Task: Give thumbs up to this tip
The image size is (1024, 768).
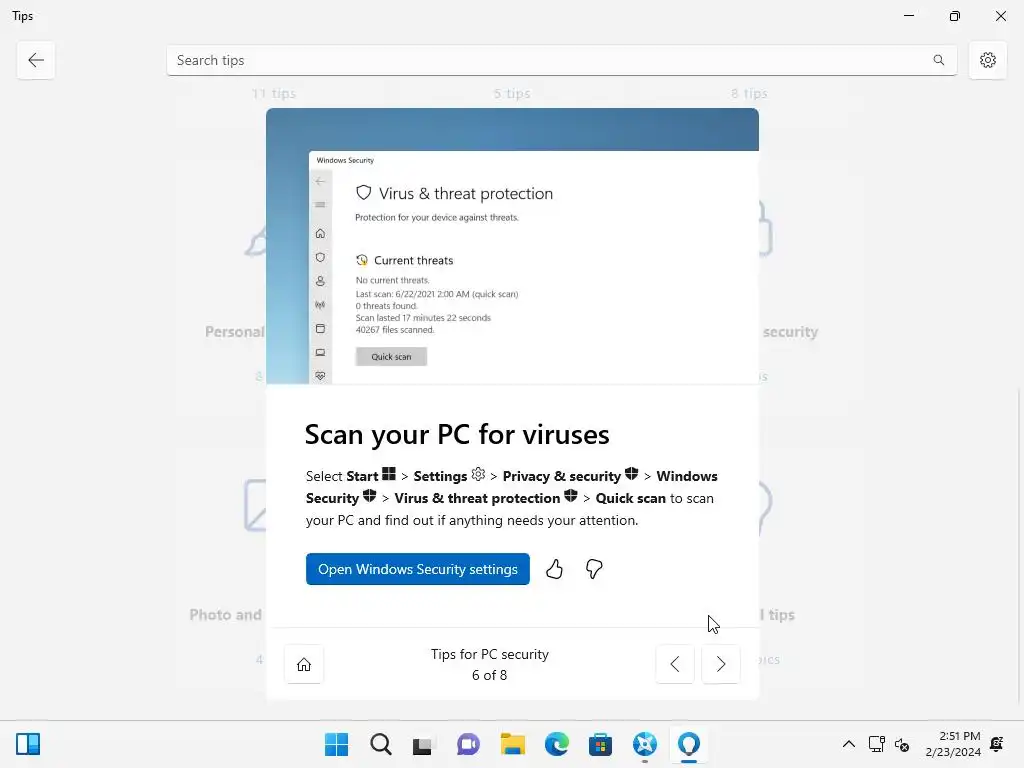Action: click(x=554, y=569)
